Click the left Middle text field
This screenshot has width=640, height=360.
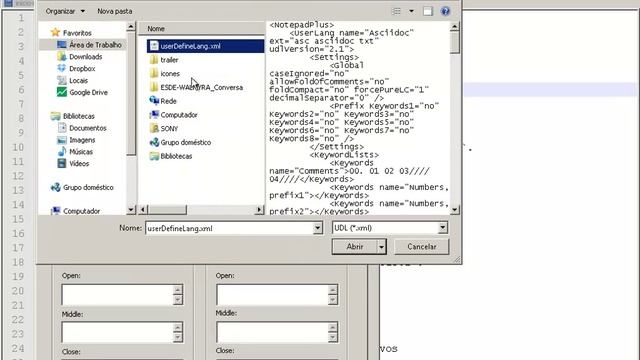118,332
